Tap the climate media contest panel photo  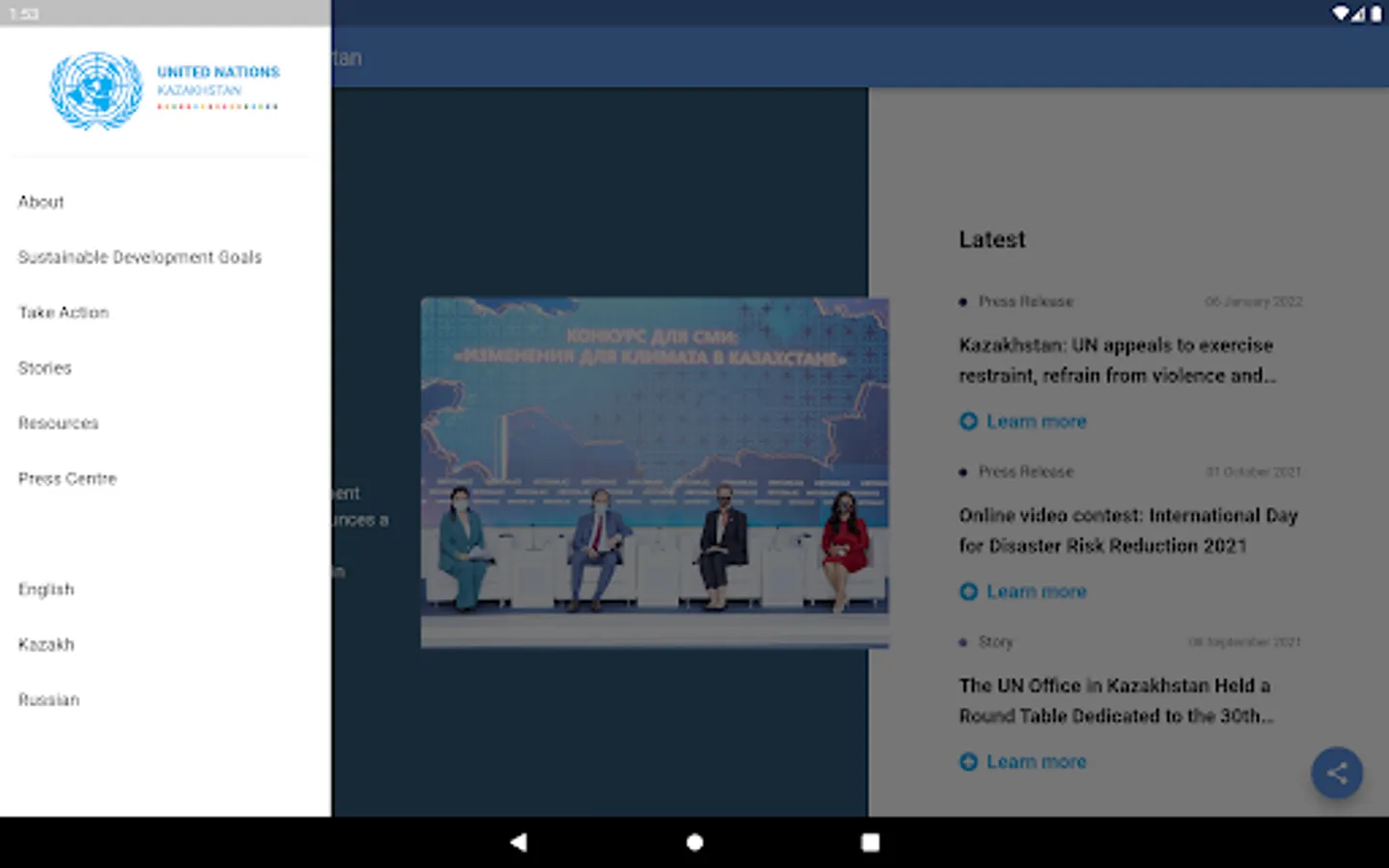[655, 473]
